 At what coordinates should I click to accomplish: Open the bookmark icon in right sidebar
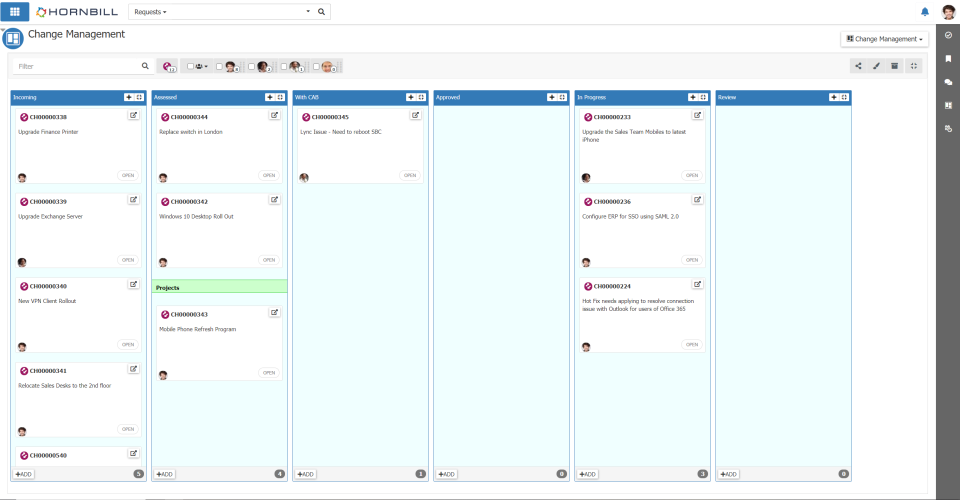point(948,59)
